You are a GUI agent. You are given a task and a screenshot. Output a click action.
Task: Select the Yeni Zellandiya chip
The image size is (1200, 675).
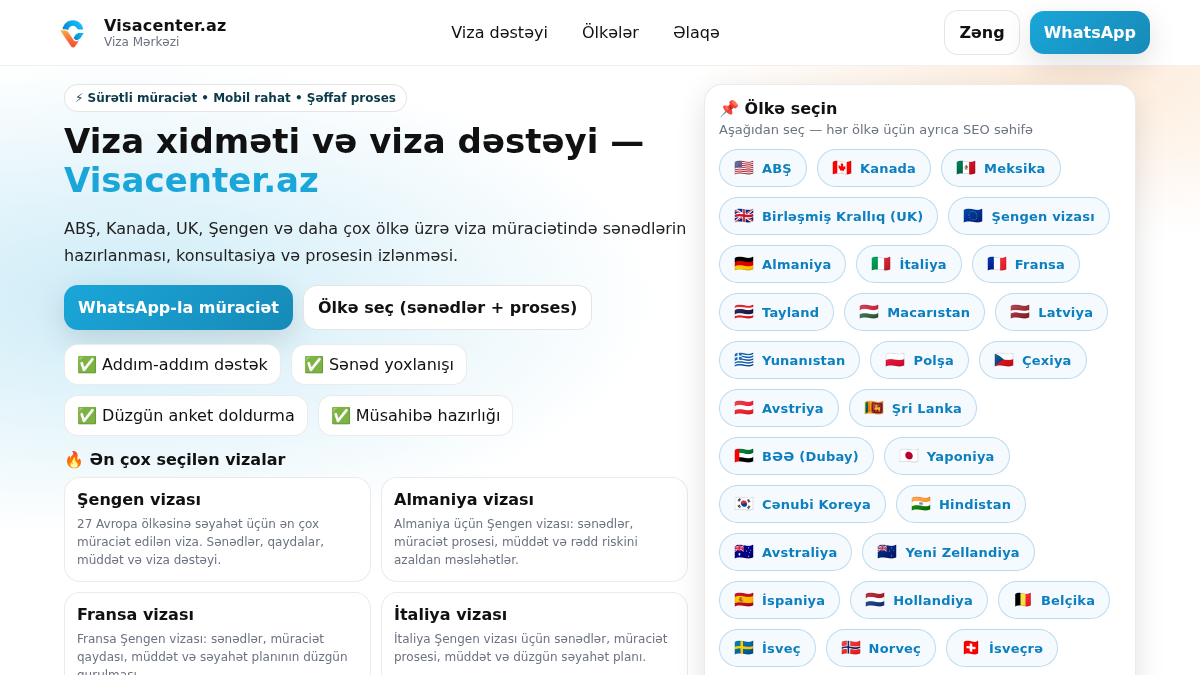click(948, 552)
